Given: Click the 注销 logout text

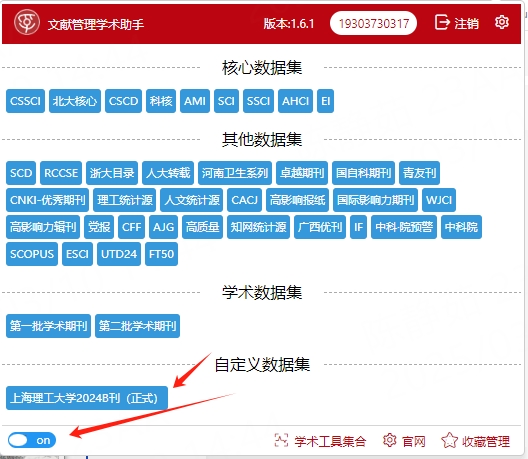Looking at the screenshot, I should coord(466,23).
